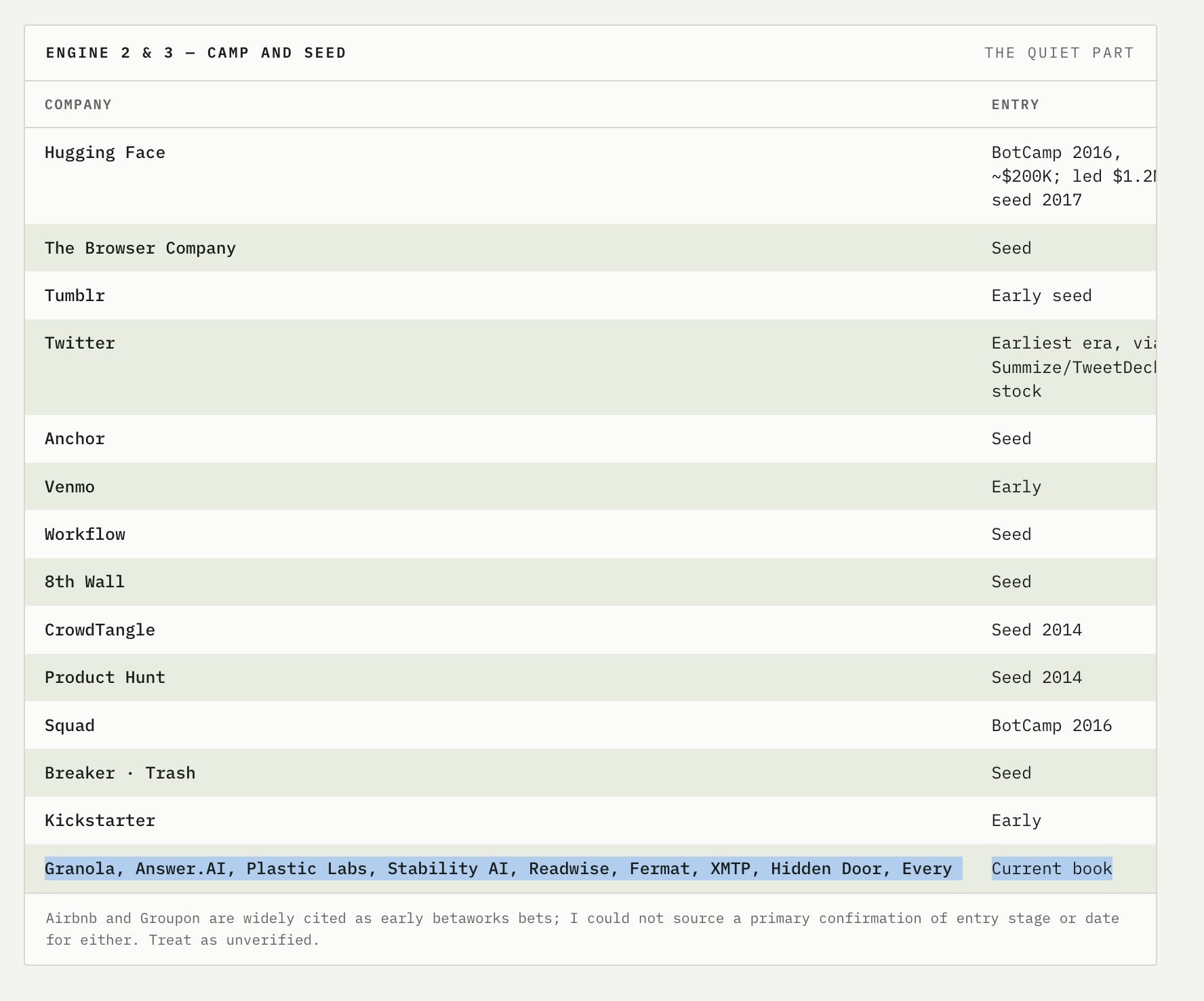Select the Venmo company cell
This screenshot has width=1204, height=1001.
(70, 487)
